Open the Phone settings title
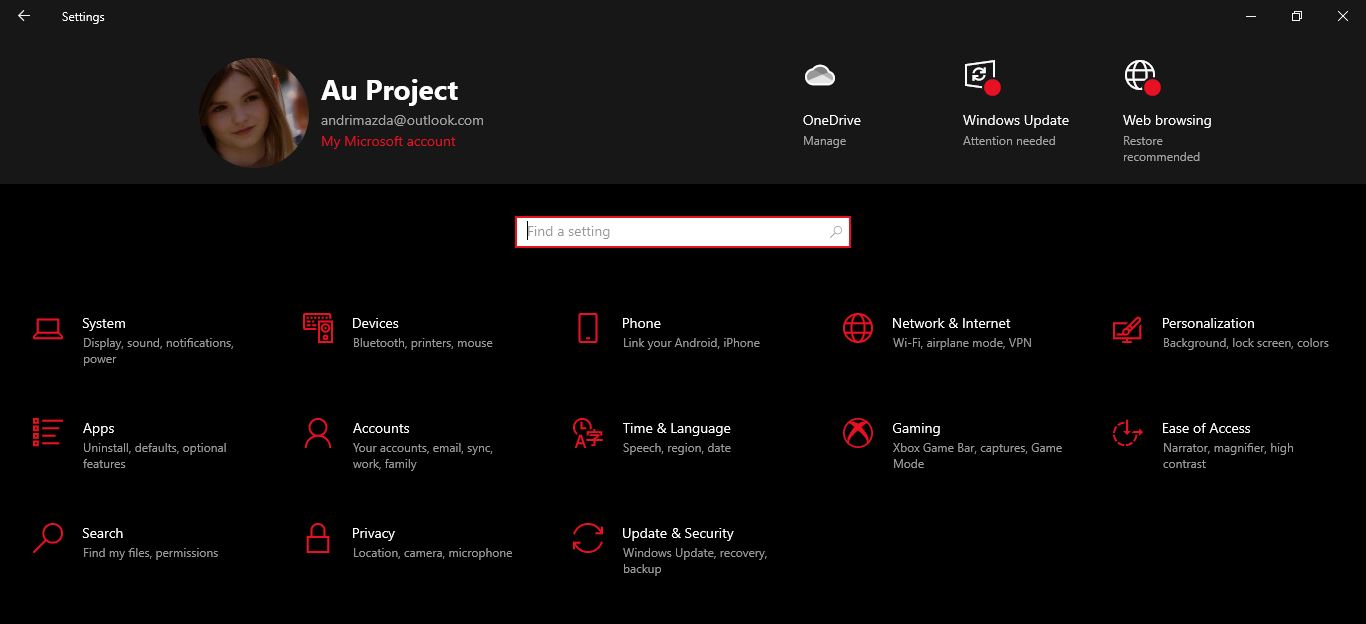 click(x=641, y=324)
